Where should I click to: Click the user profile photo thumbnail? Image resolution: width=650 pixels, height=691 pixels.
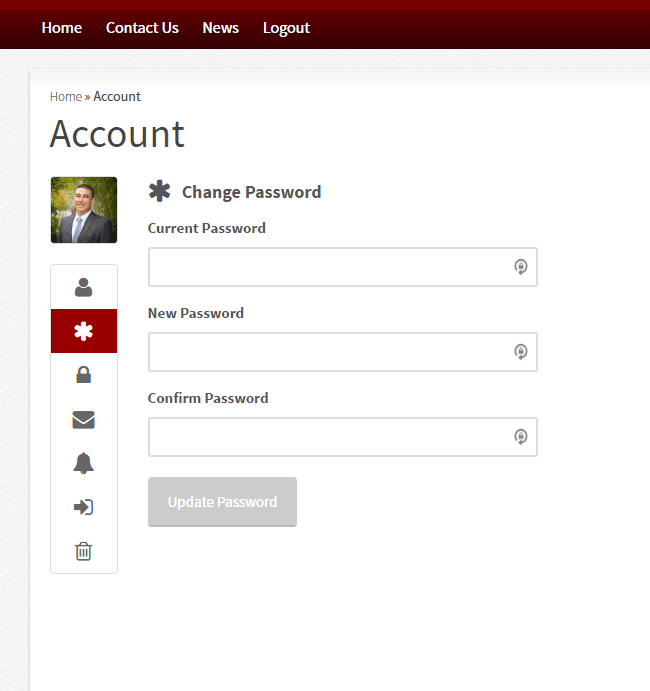click(84, 210)
